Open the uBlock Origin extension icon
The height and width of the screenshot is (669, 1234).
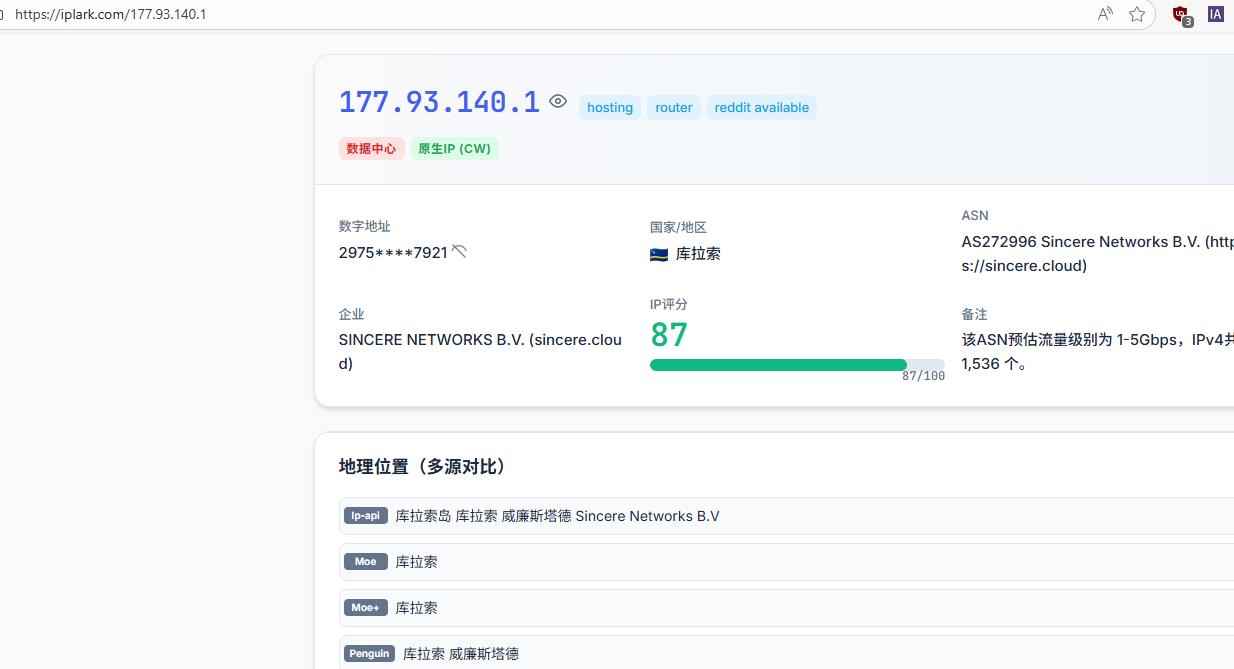(x=1181, y=15)
